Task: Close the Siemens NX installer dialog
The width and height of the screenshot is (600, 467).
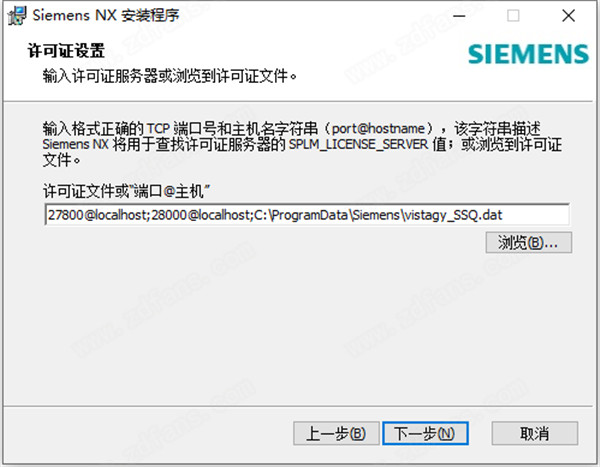Action: (x=568, y=16)
